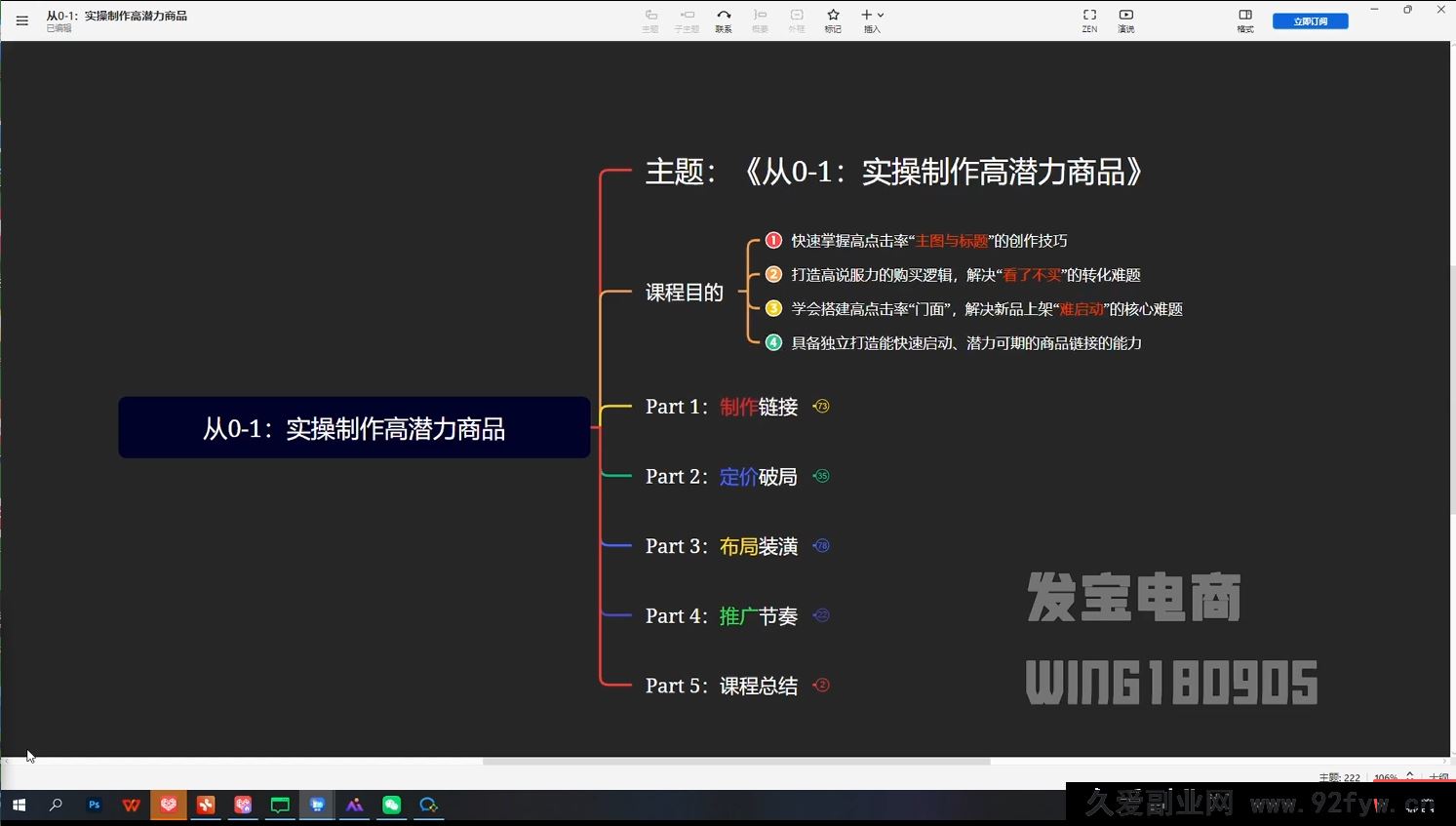Collapse Part 3 布局装潢 branch via its badge

822,546
